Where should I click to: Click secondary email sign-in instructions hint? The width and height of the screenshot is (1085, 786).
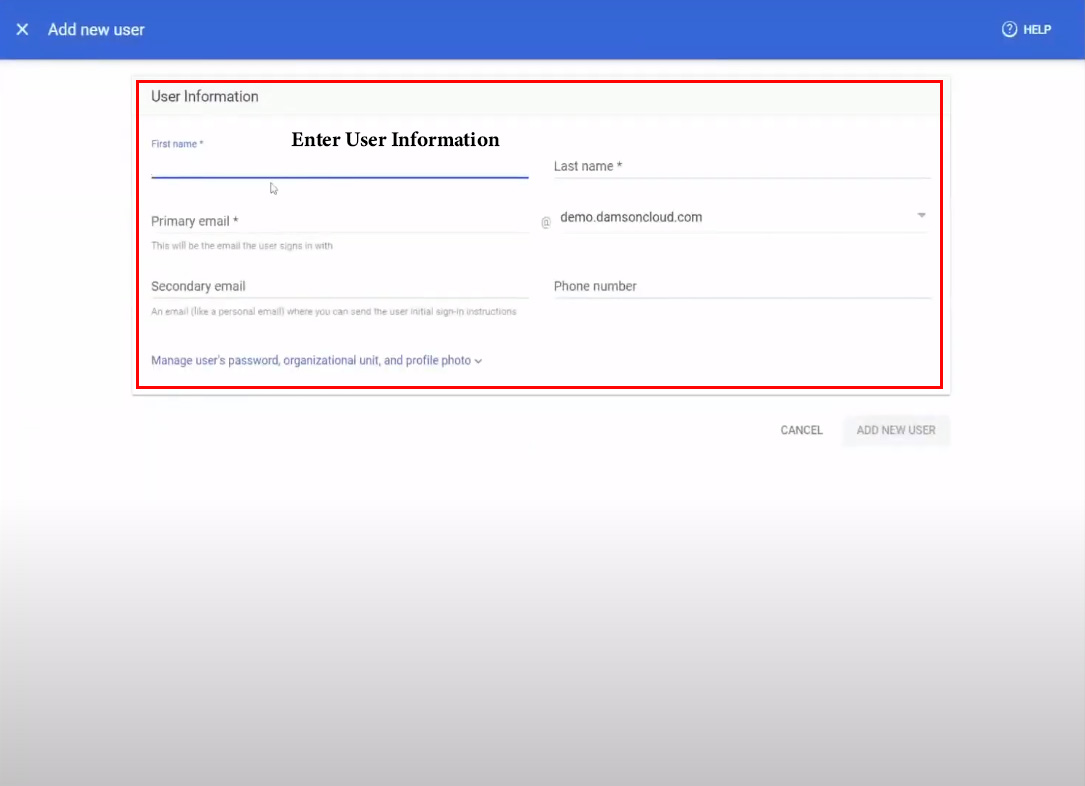tap(333, 311)
